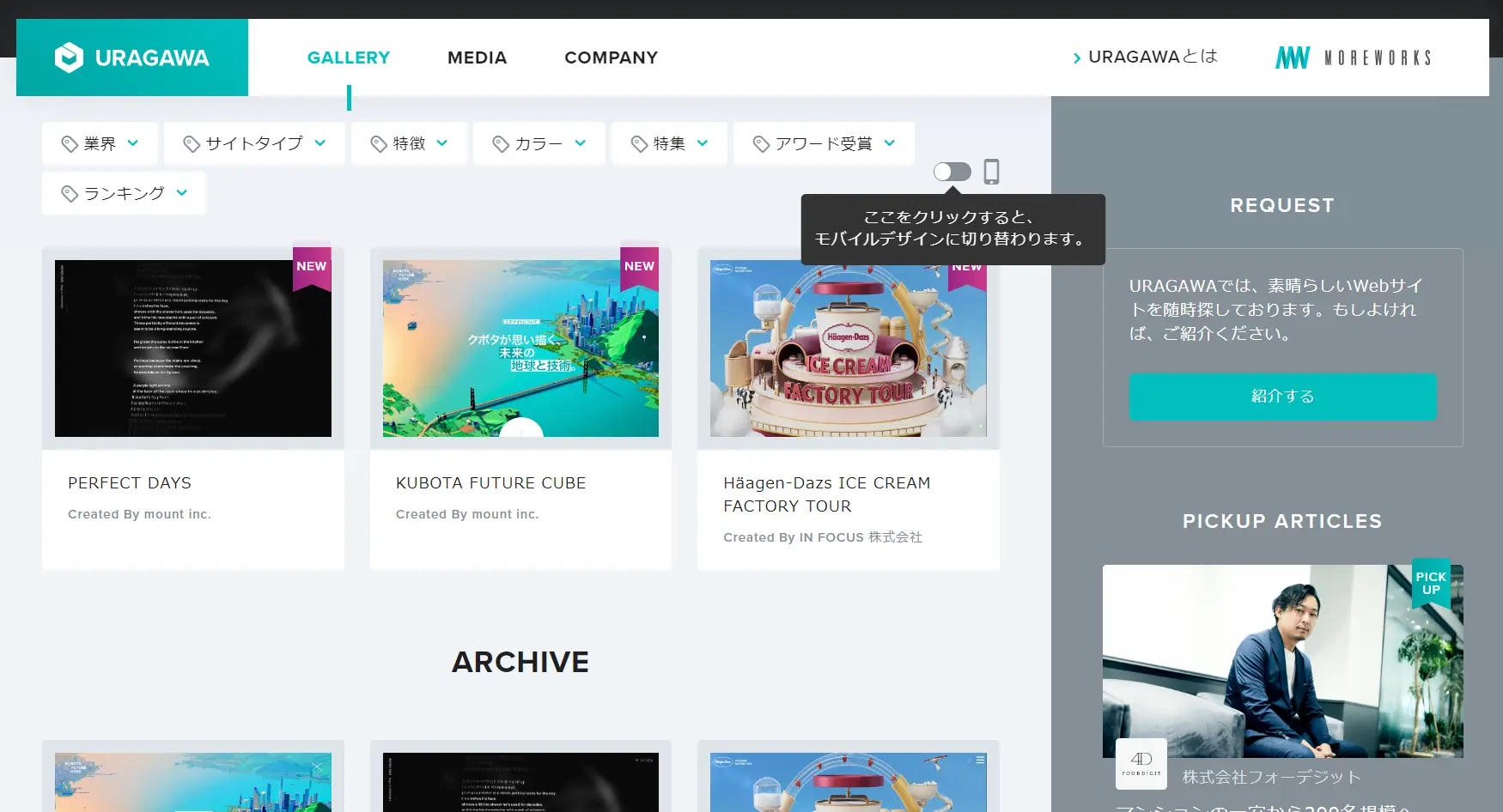Click the arrow icon before URAGAWAとは
This screenshot has width=1503, height=812.
click(x=1077, y=58)
